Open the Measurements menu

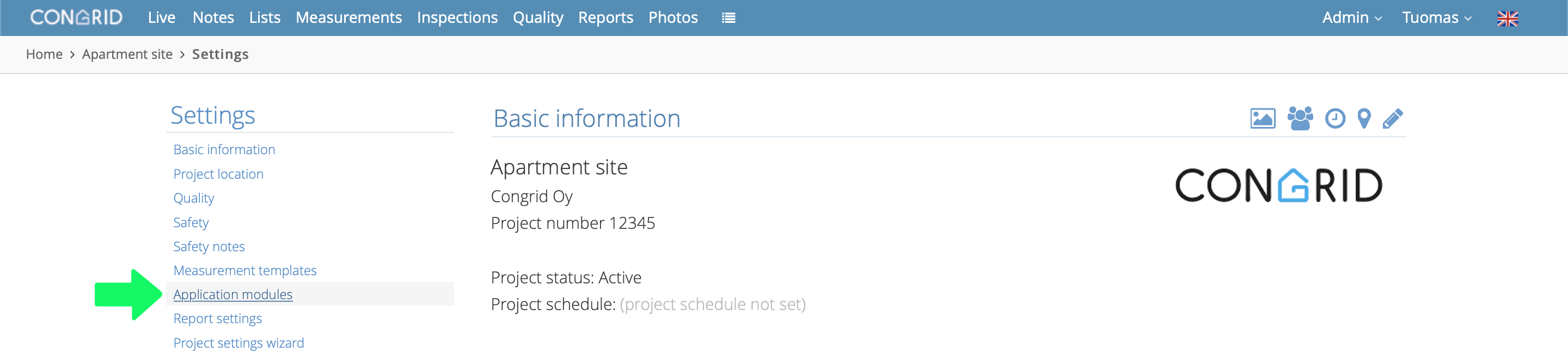(x=348, y=17)
